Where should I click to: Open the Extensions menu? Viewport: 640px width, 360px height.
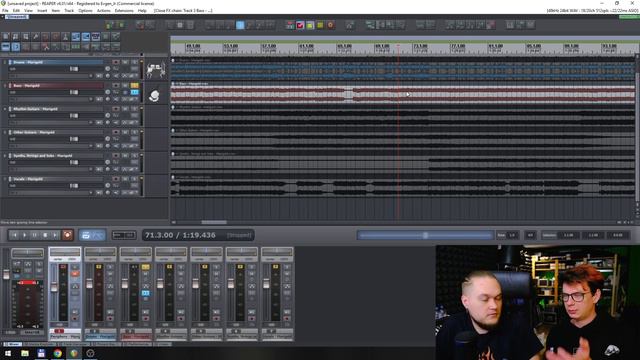124,11
